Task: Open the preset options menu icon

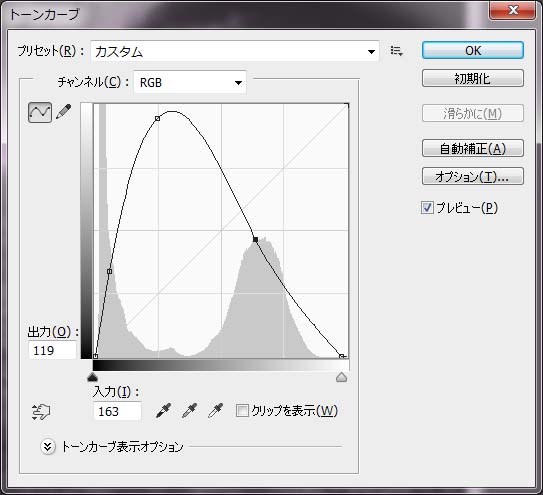Action: click(397, 51)
